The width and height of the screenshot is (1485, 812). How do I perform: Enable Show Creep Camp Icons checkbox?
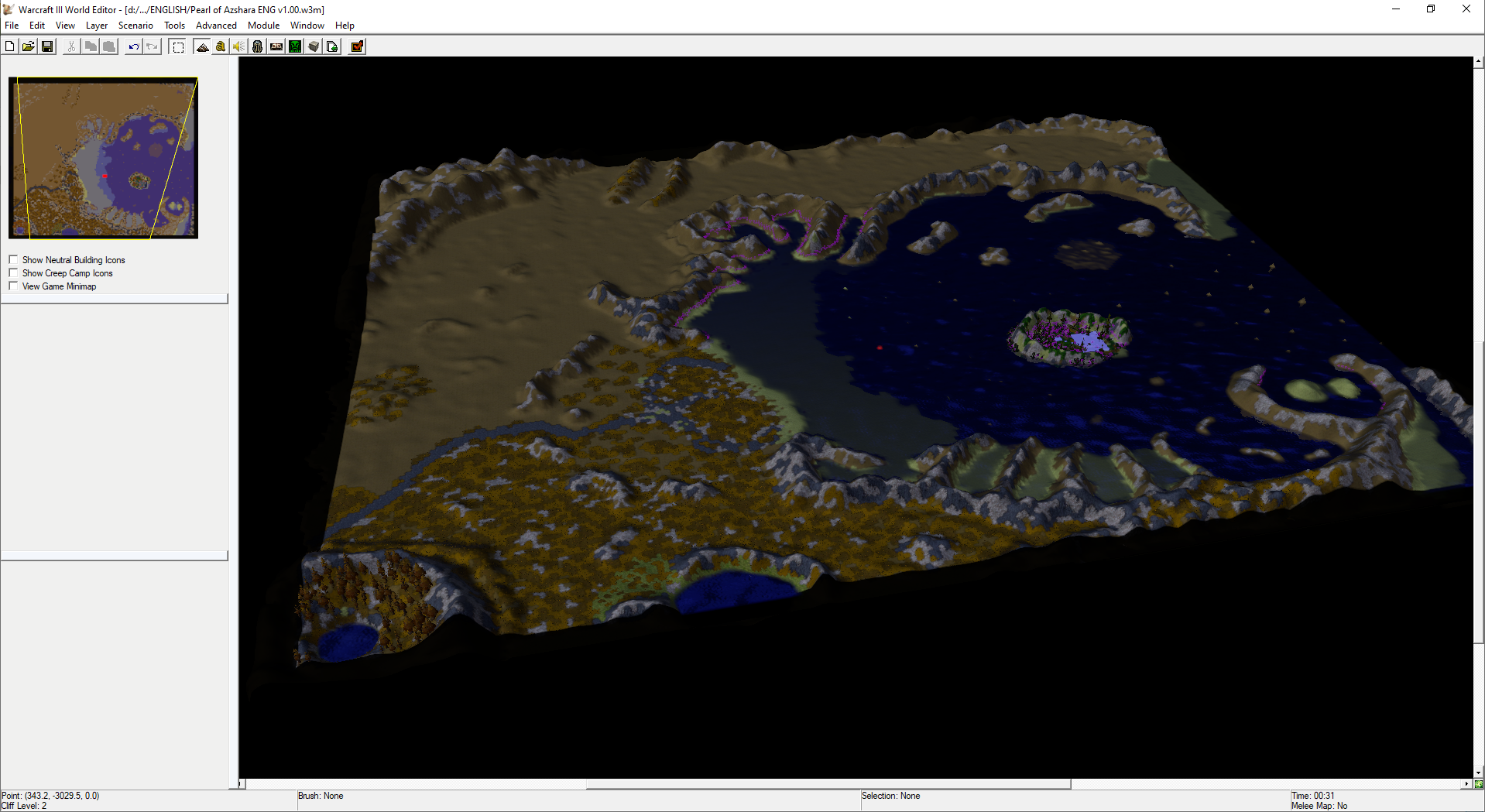pyautogui.click(x=13, y=272)
